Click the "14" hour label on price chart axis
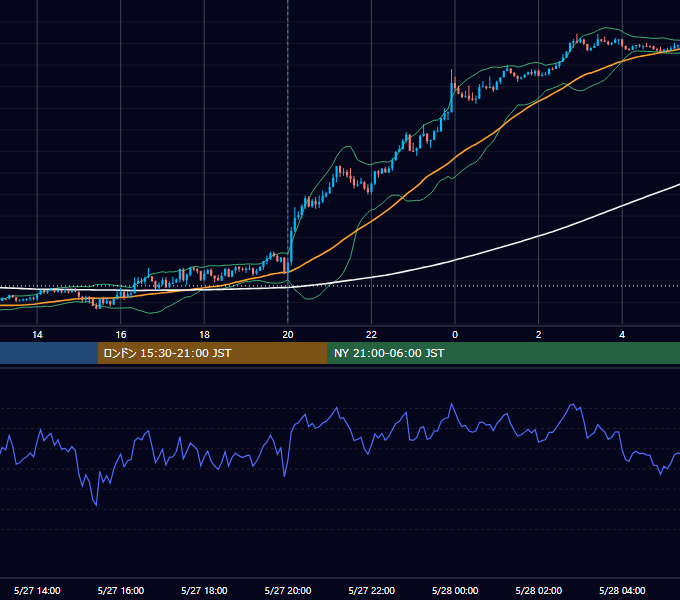Viewport: 680px width, 600px height. [37, 335]
